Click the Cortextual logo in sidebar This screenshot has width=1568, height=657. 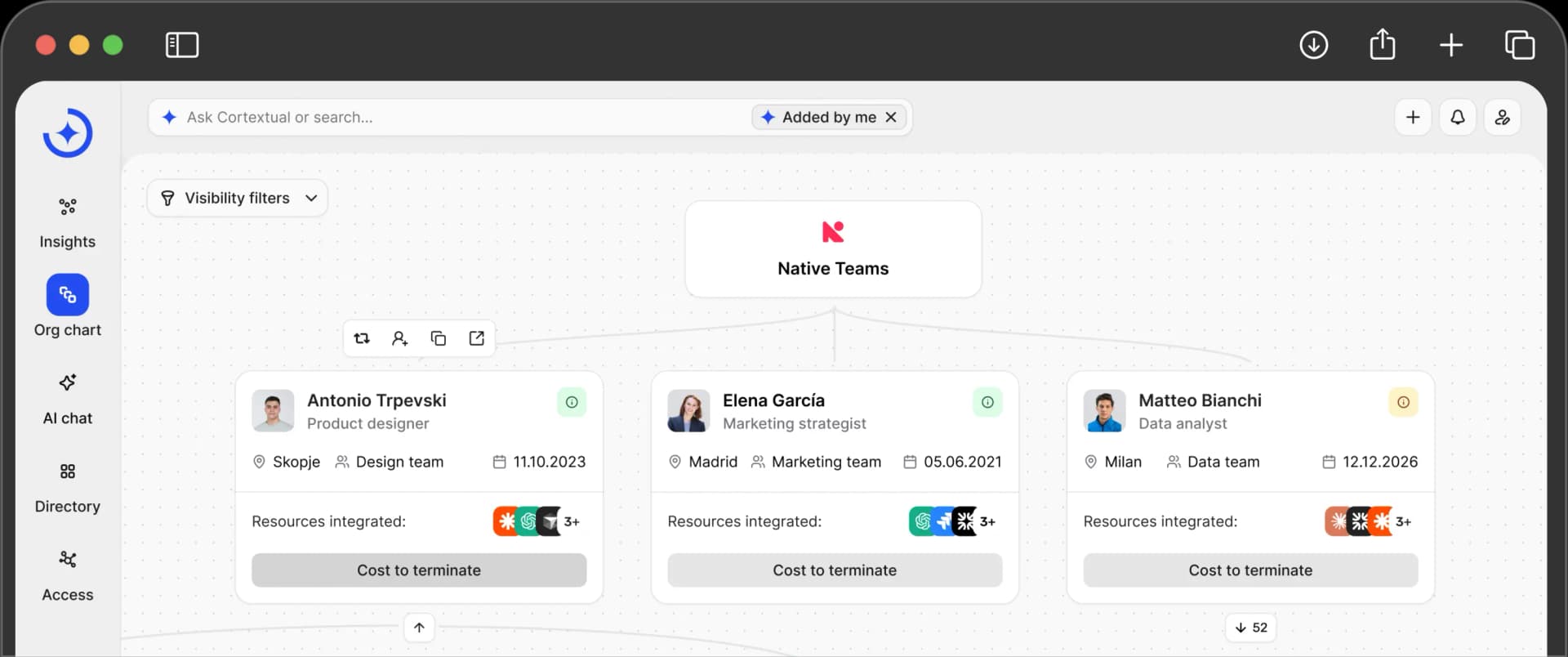click(x=68, y=133)
